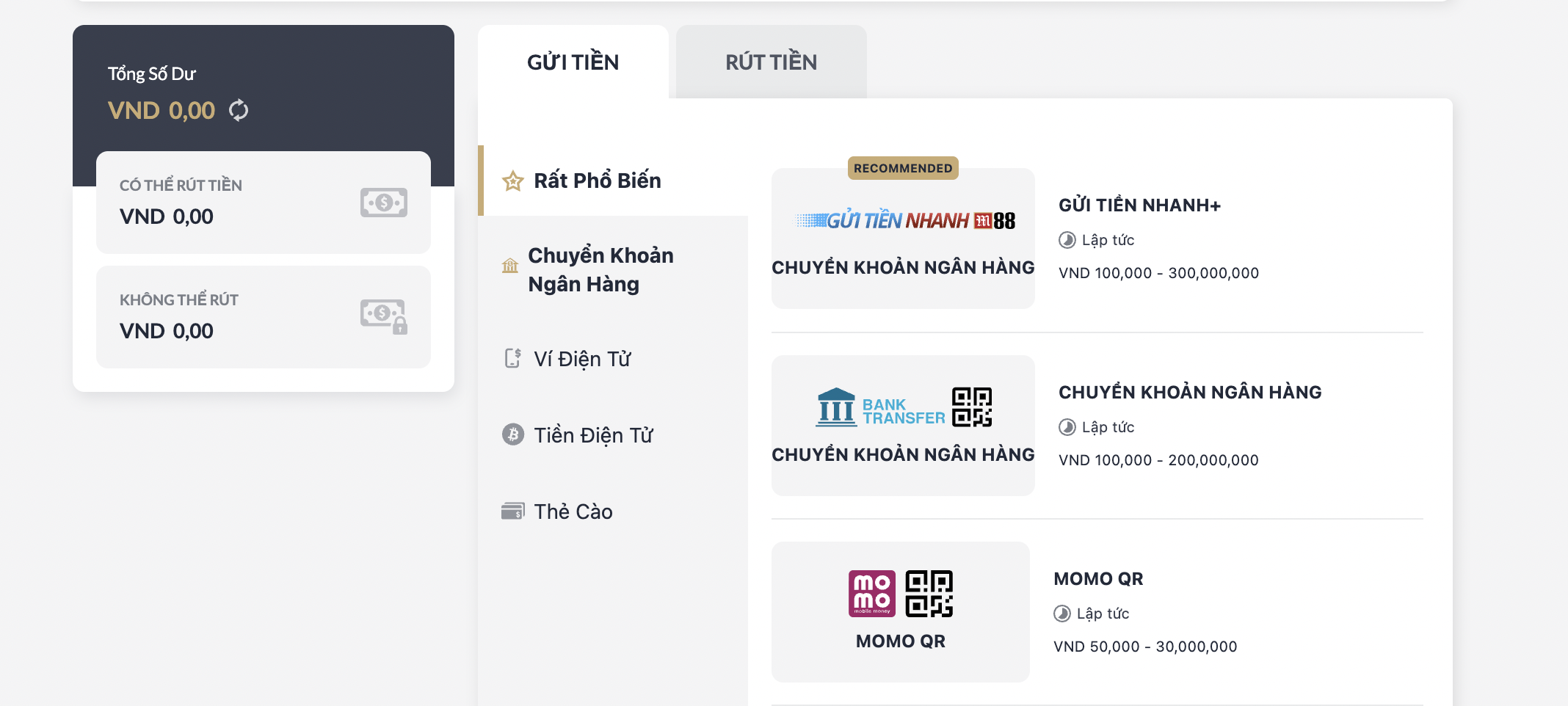Switch to the RÚT TIỀN tab
This screenshot has height=706, width=1568.
770,62
